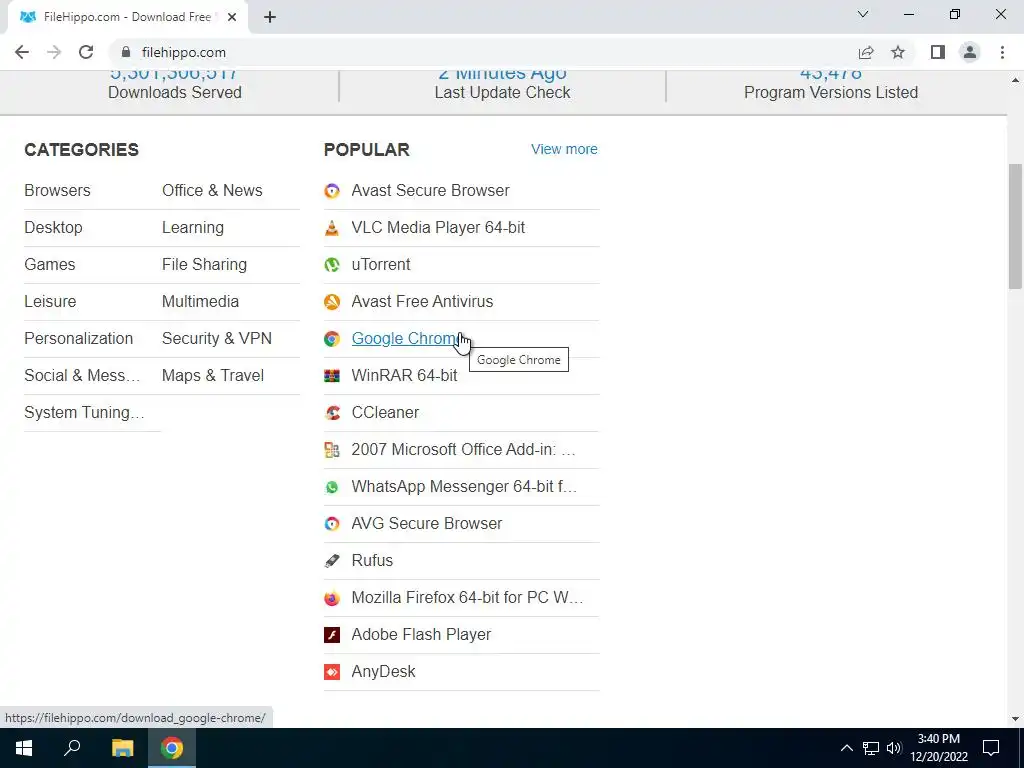Open the Personalization category
This screenshot has width=1024, height=768.
pos(78,338)
